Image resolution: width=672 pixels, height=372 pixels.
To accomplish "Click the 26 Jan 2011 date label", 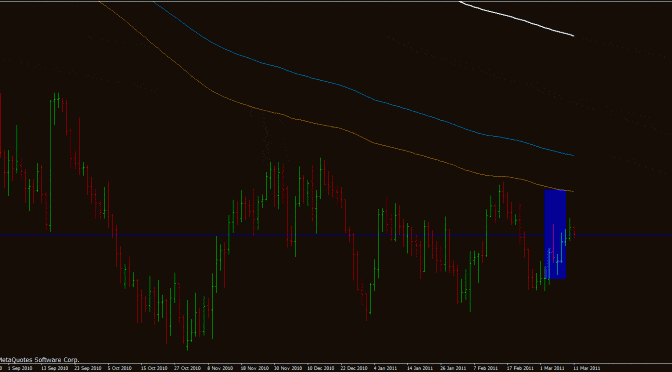I will [453, 368].
